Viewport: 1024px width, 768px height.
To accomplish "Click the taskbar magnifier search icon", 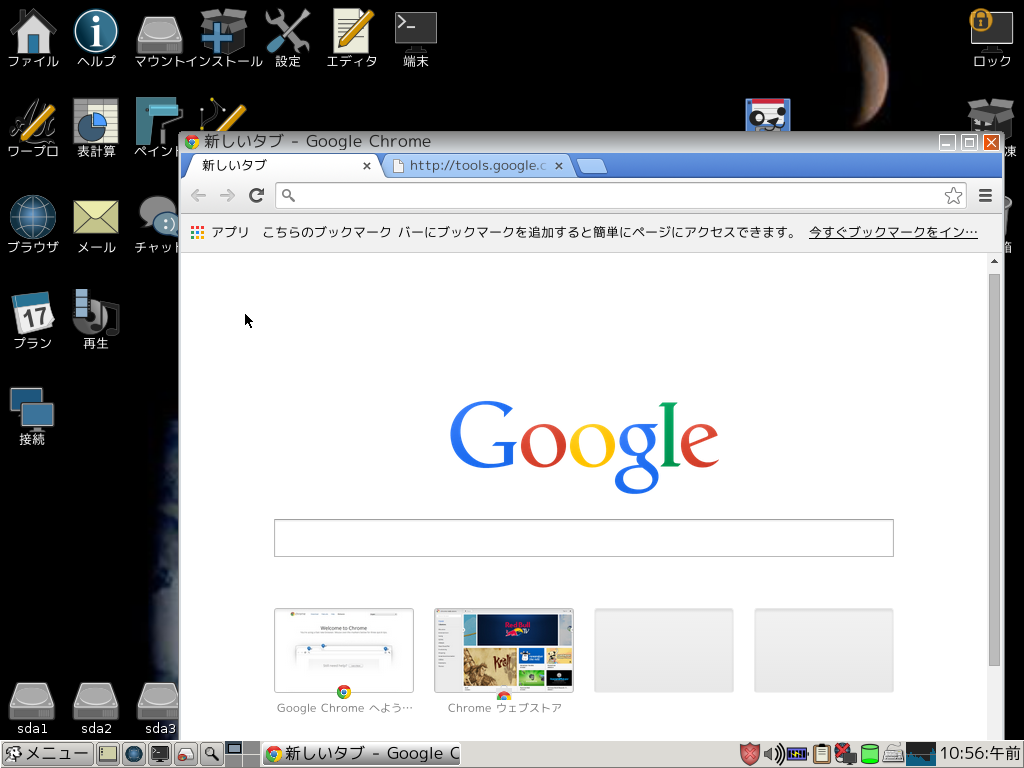I will (x=211, y=754).
